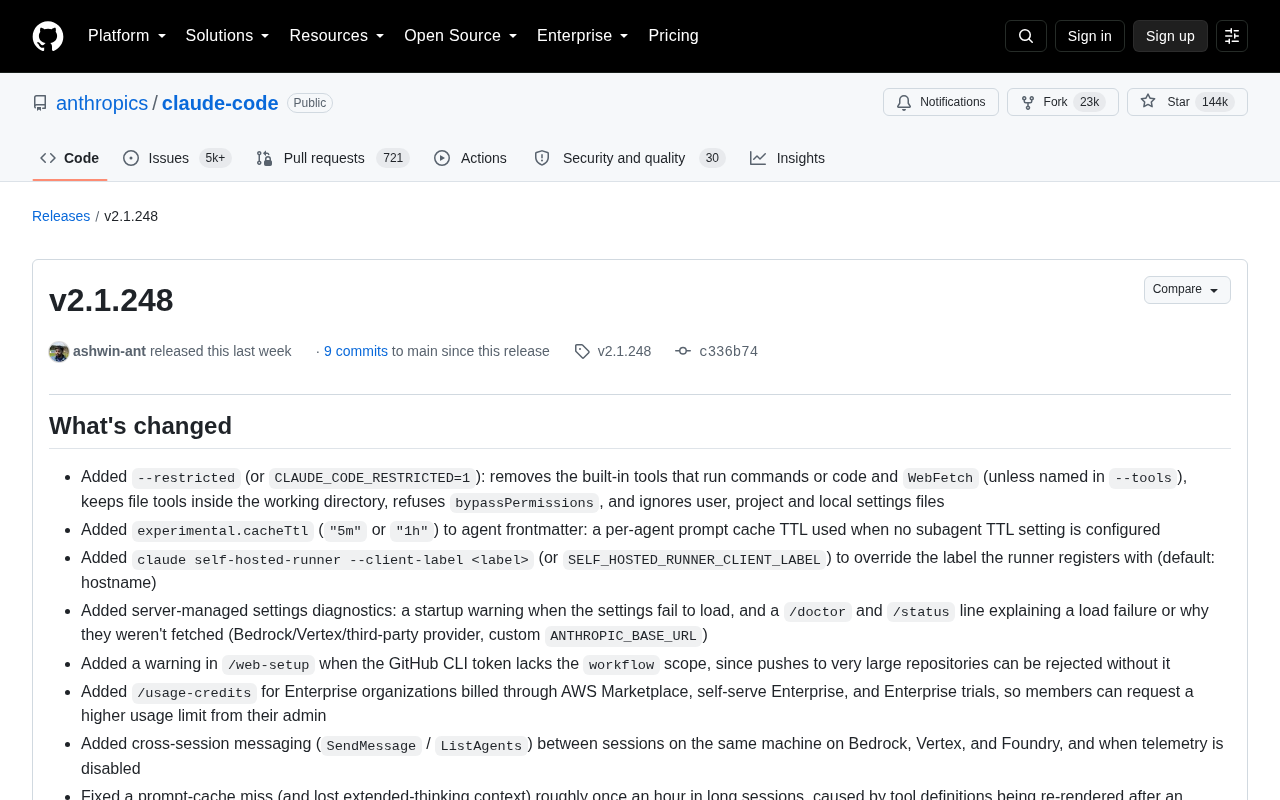Open the appearance settings icon button
Image resolution: width=1280 pixels, height=800 pixels.
pos(1232,36)
